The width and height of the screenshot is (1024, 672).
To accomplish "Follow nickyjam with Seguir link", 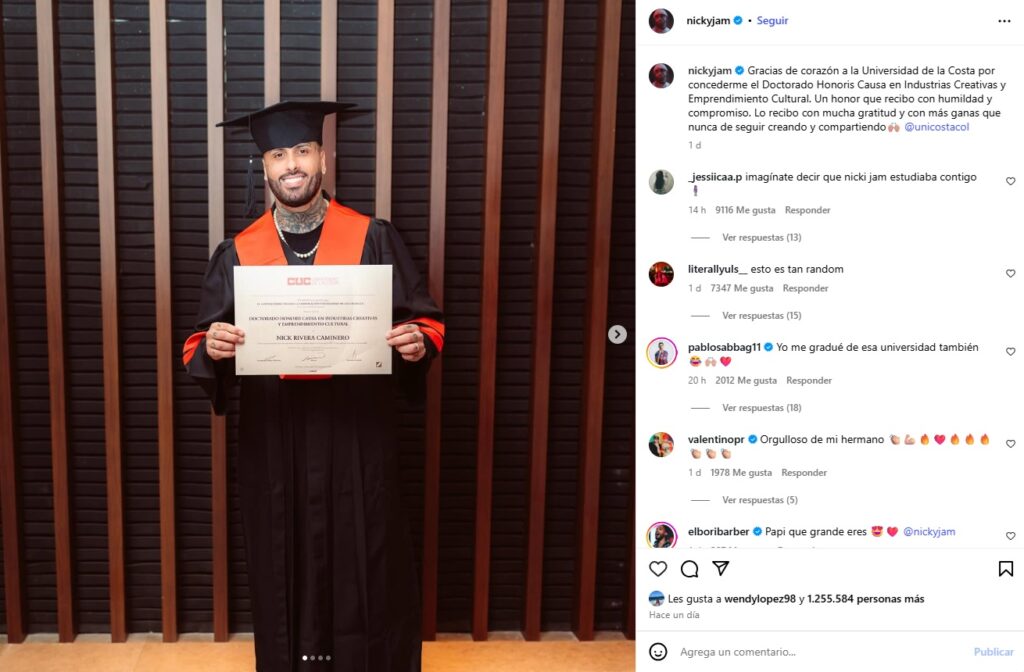I will pyautogui.click(x=772, y=21).
